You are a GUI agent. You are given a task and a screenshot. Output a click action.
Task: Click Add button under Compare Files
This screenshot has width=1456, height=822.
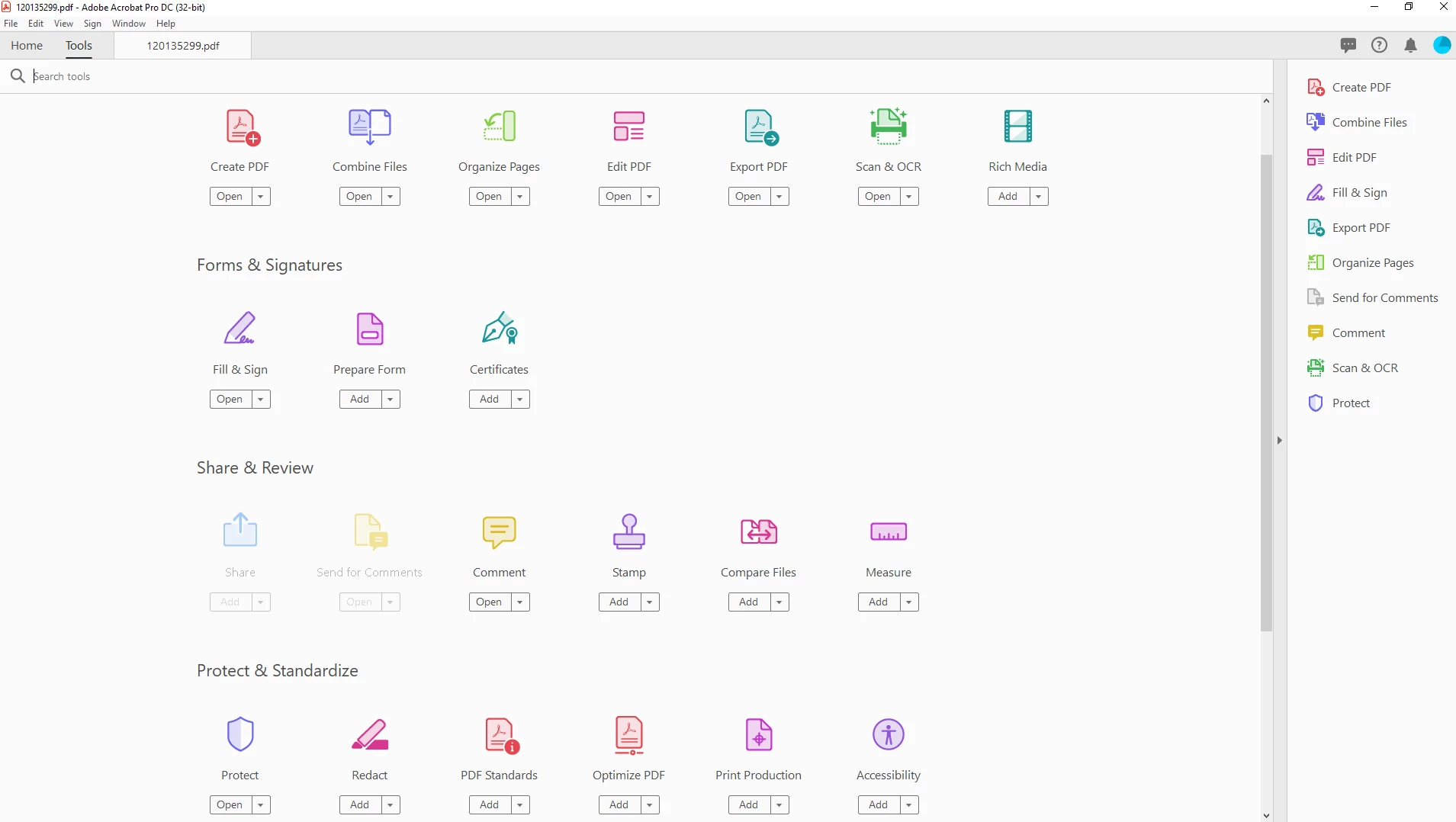coord(748,602)
